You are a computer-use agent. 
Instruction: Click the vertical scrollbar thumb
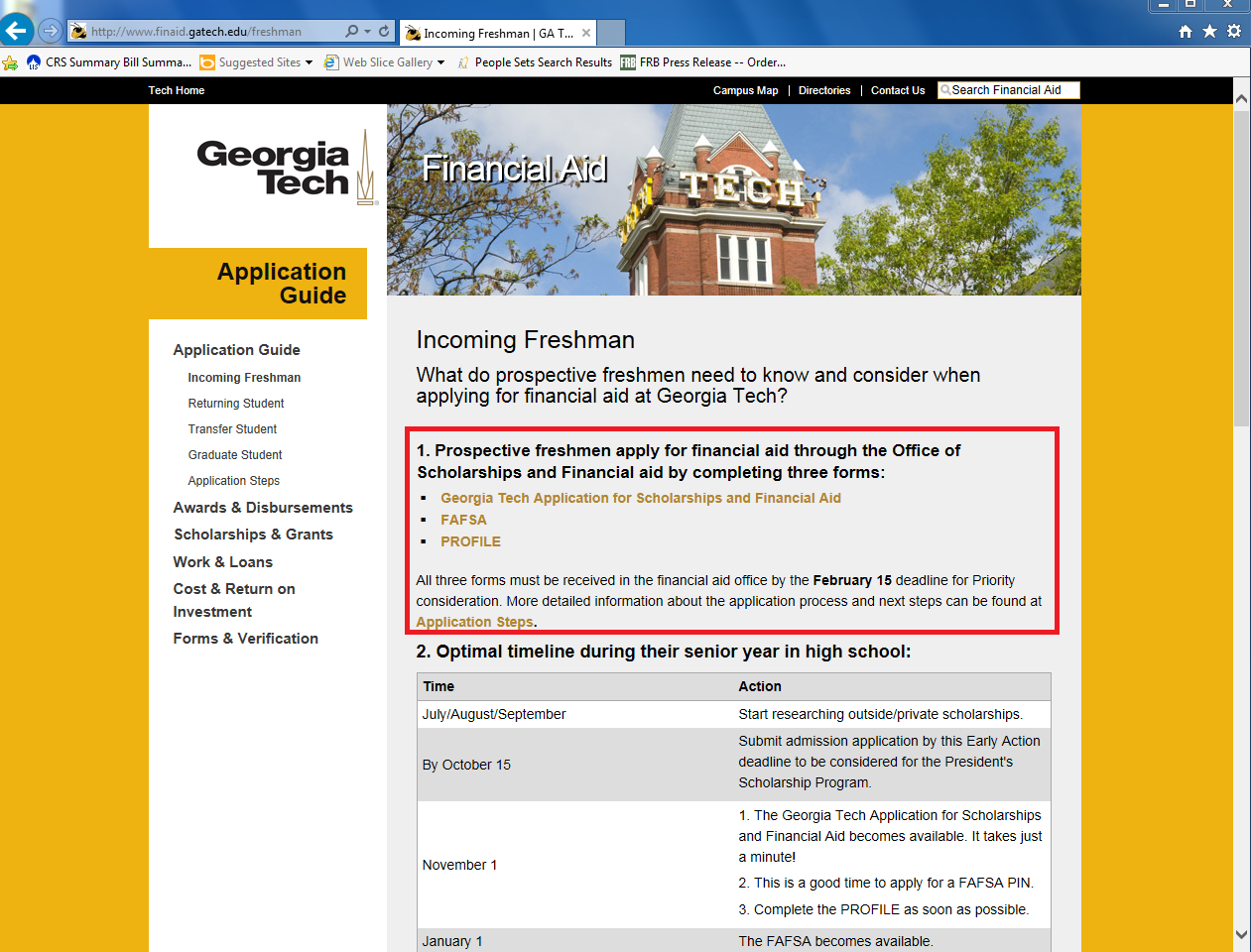[1241, 268]
